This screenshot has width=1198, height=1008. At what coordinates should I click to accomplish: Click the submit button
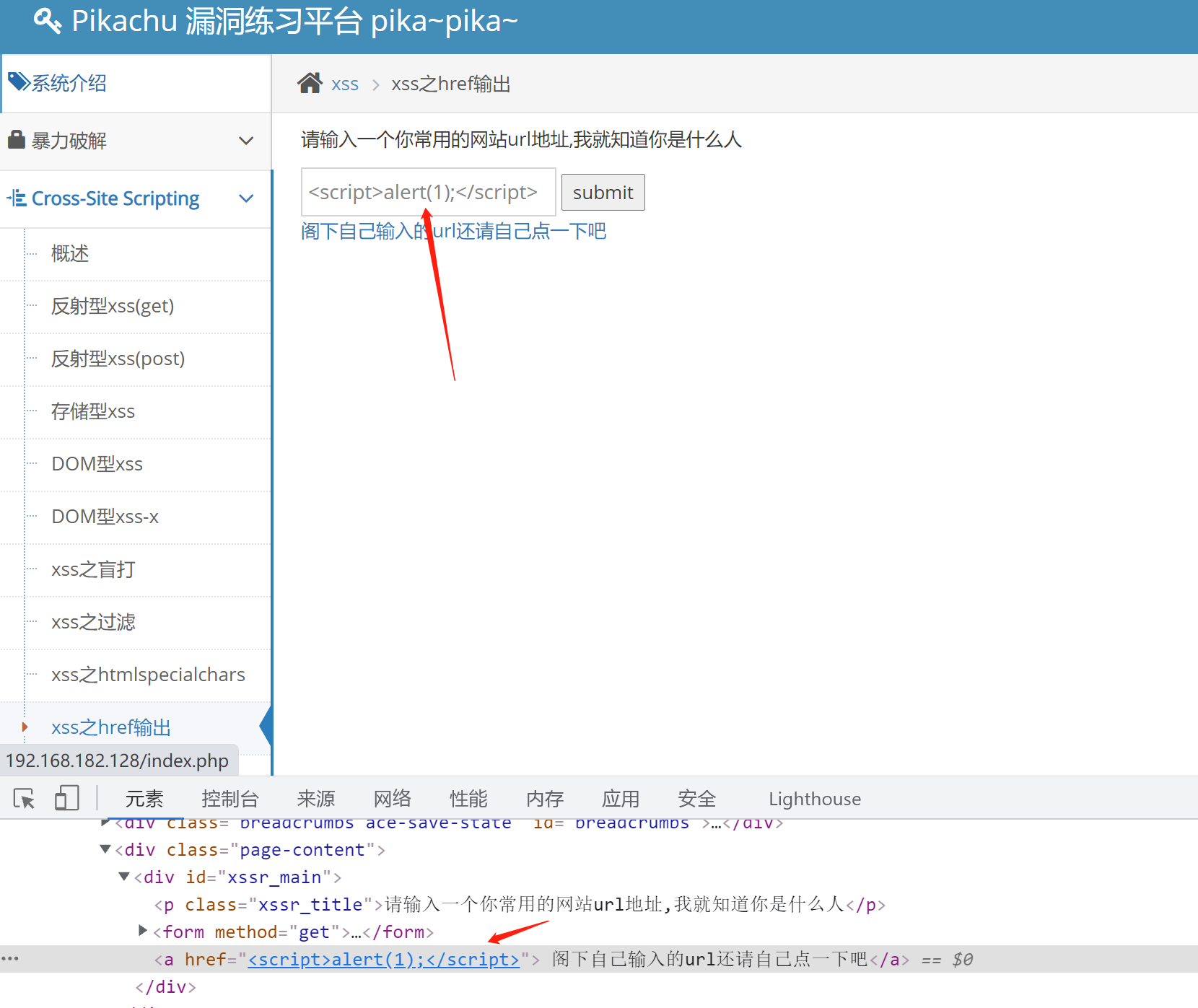[603, 192]
